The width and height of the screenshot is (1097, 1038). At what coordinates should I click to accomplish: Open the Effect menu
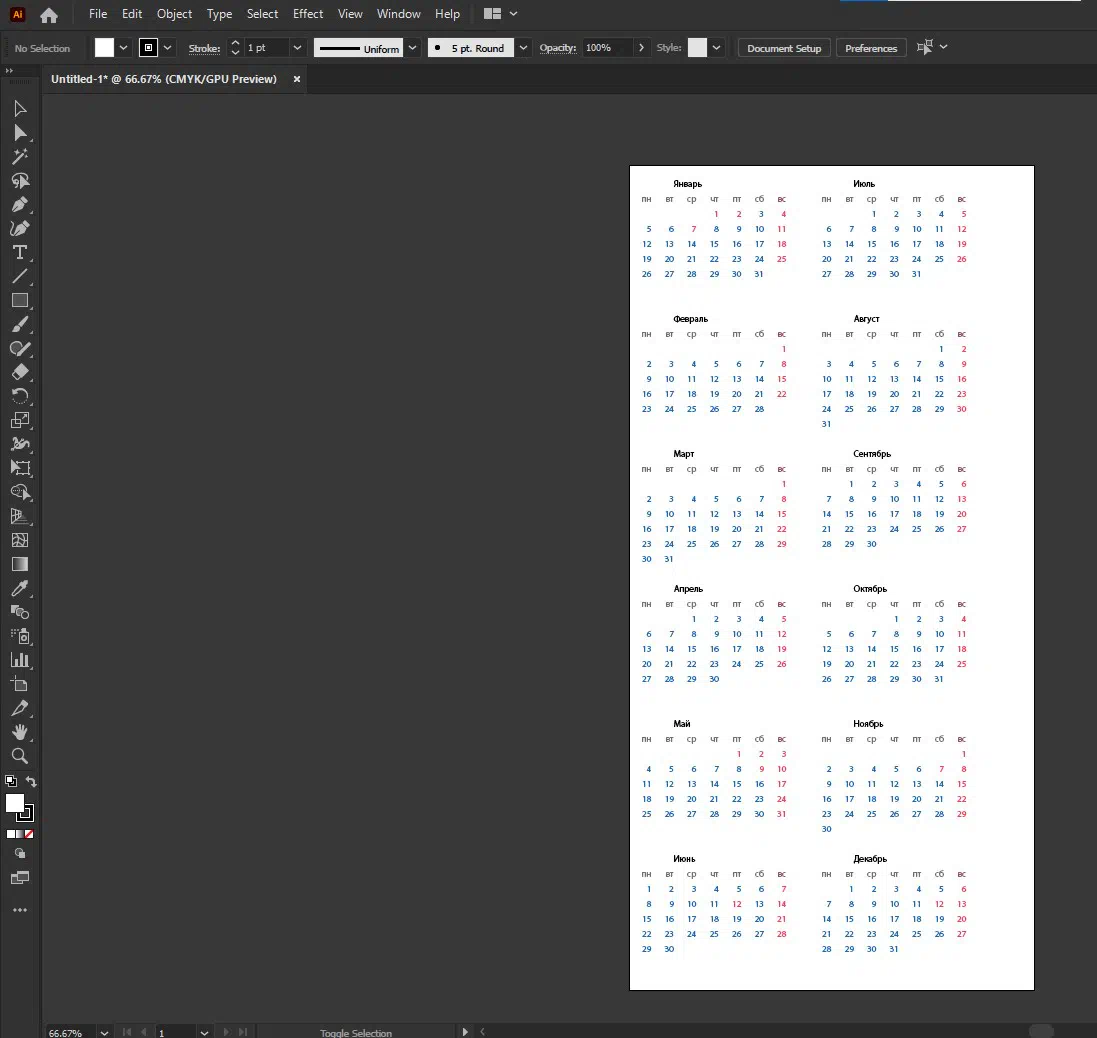point(308,14)
